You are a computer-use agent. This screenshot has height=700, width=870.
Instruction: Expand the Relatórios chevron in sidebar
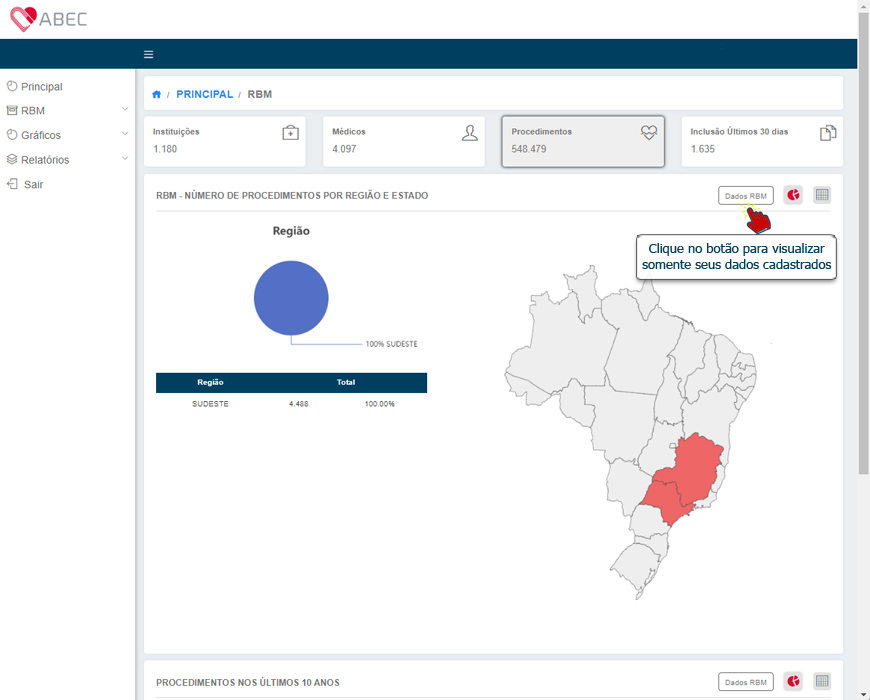pos(125,158)
